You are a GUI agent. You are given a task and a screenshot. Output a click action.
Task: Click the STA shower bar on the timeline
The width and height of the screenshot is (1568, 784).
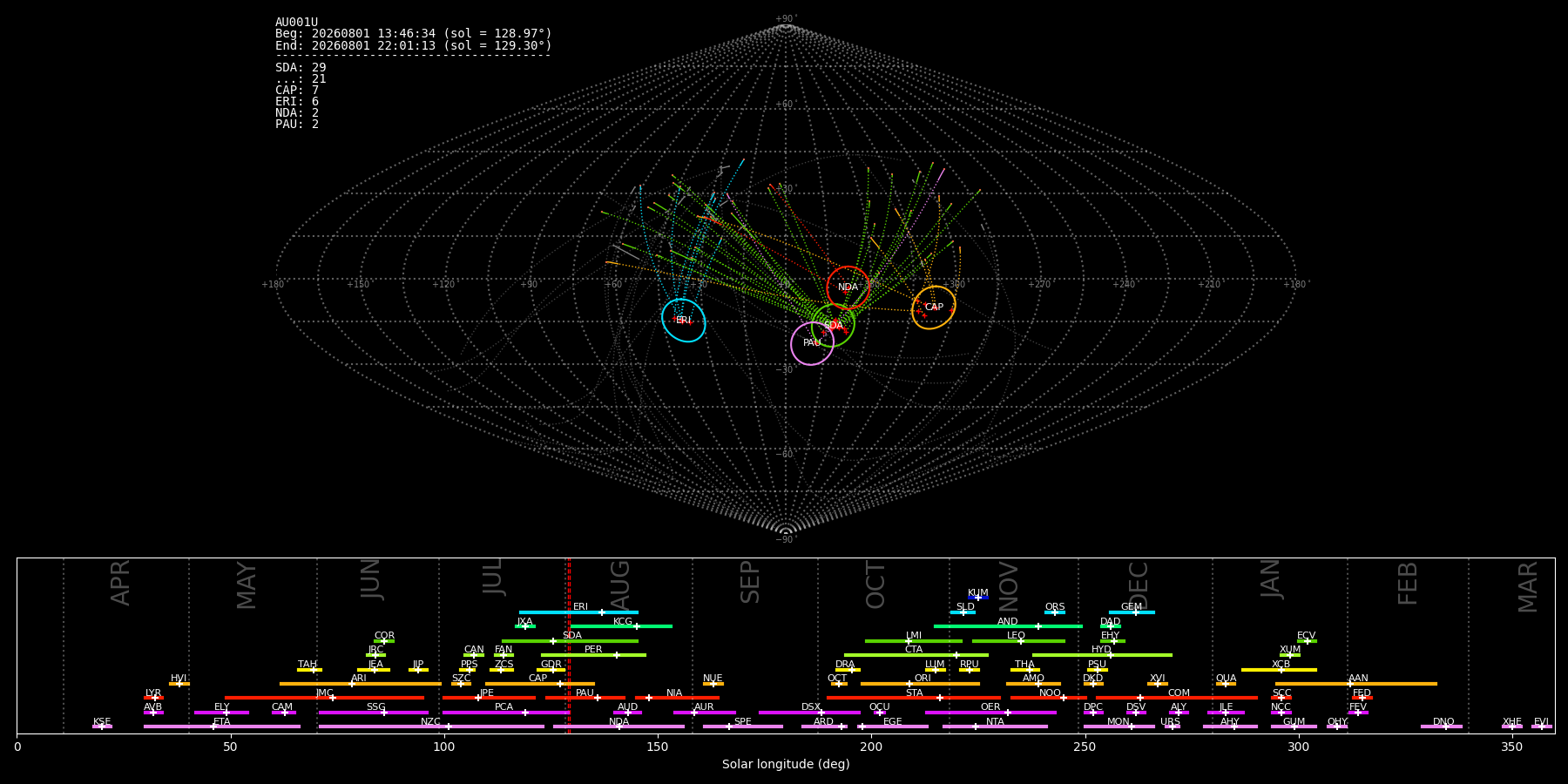coord(914,698)
